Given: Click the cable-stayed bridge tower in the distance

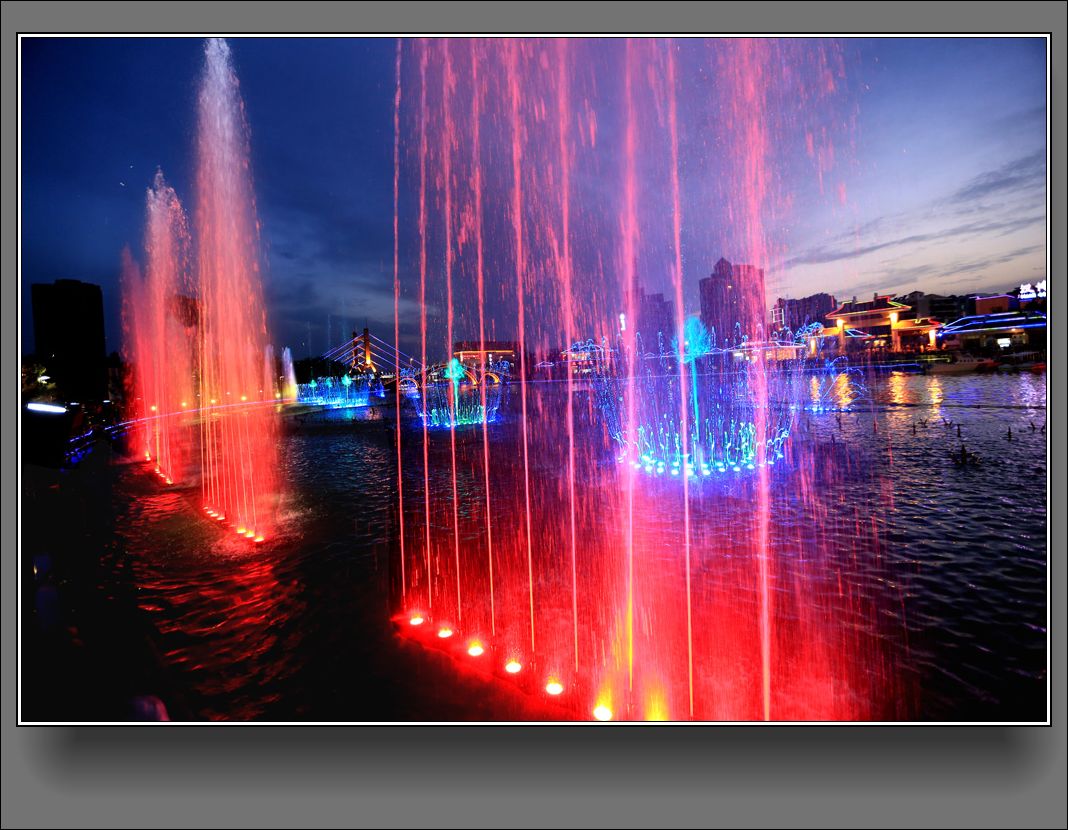Looking at the screenshot, I should (x=365, y=350).
